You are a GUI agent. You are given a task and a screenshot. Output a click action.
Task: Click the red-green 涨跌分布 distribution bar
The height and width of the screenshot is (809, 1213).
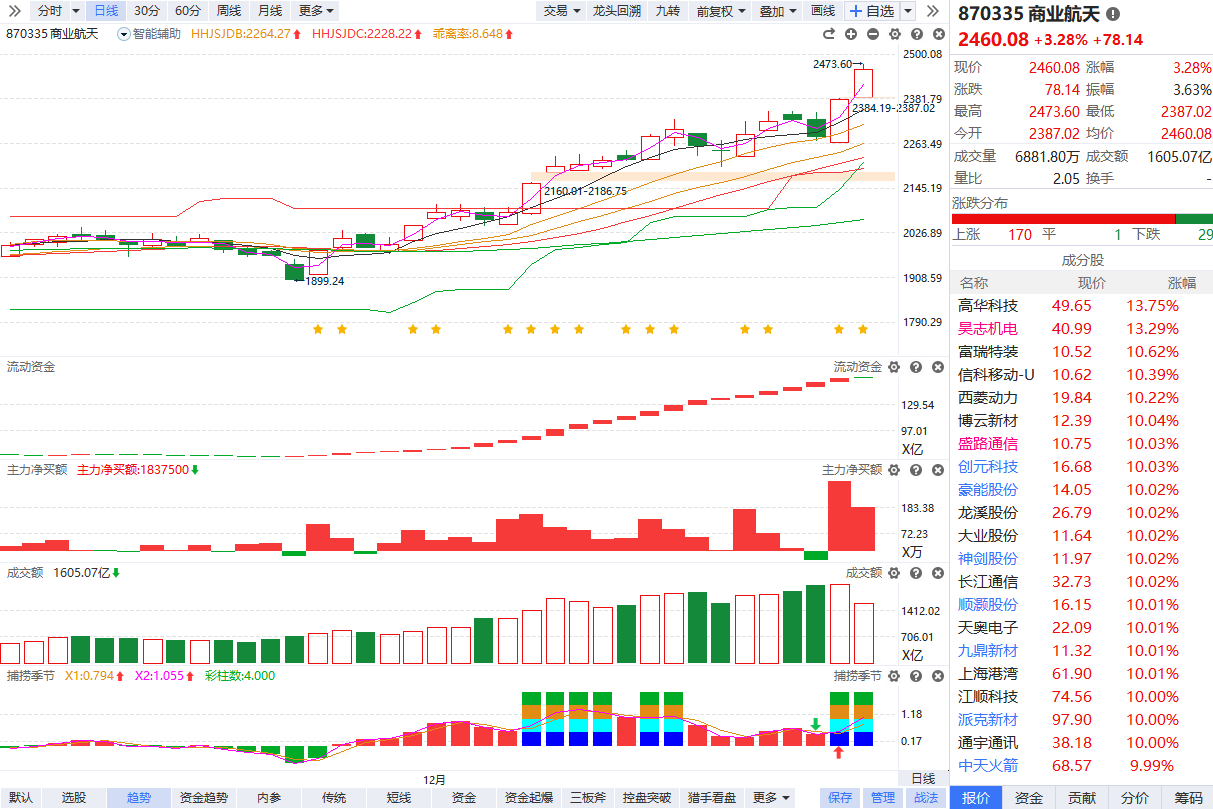coord(1082,219)
